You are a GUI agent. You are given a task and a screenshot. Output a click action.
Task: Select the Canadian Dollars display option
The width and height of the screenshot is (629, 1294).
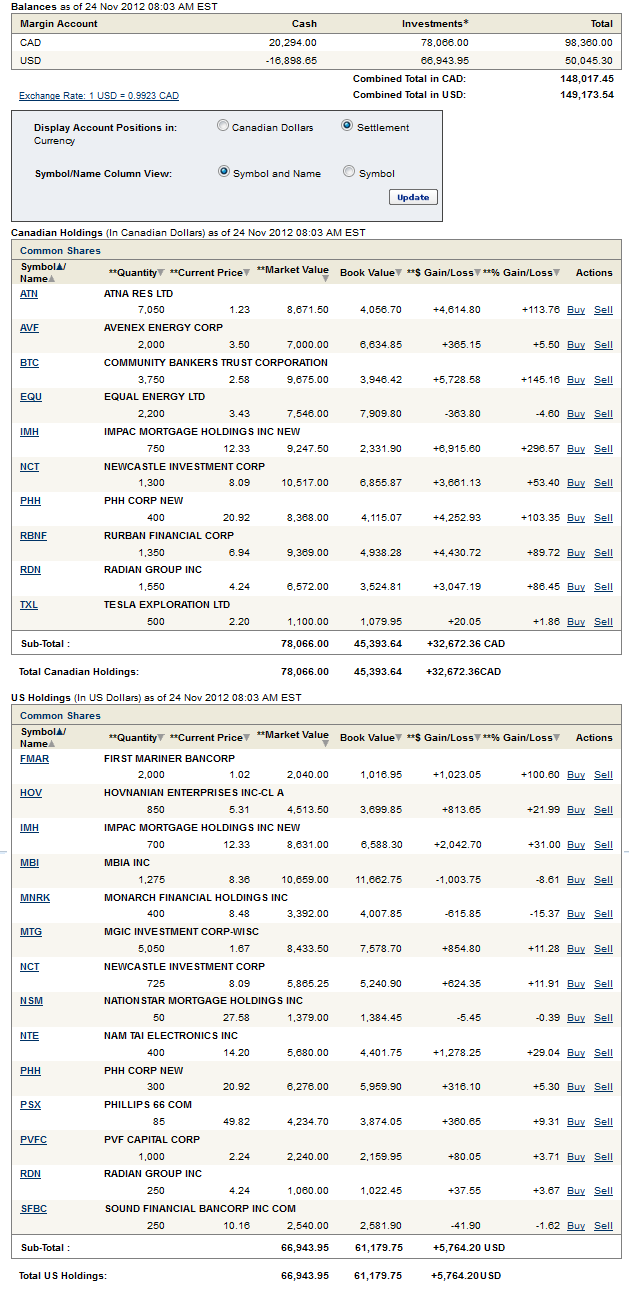[x=223, y=126]
